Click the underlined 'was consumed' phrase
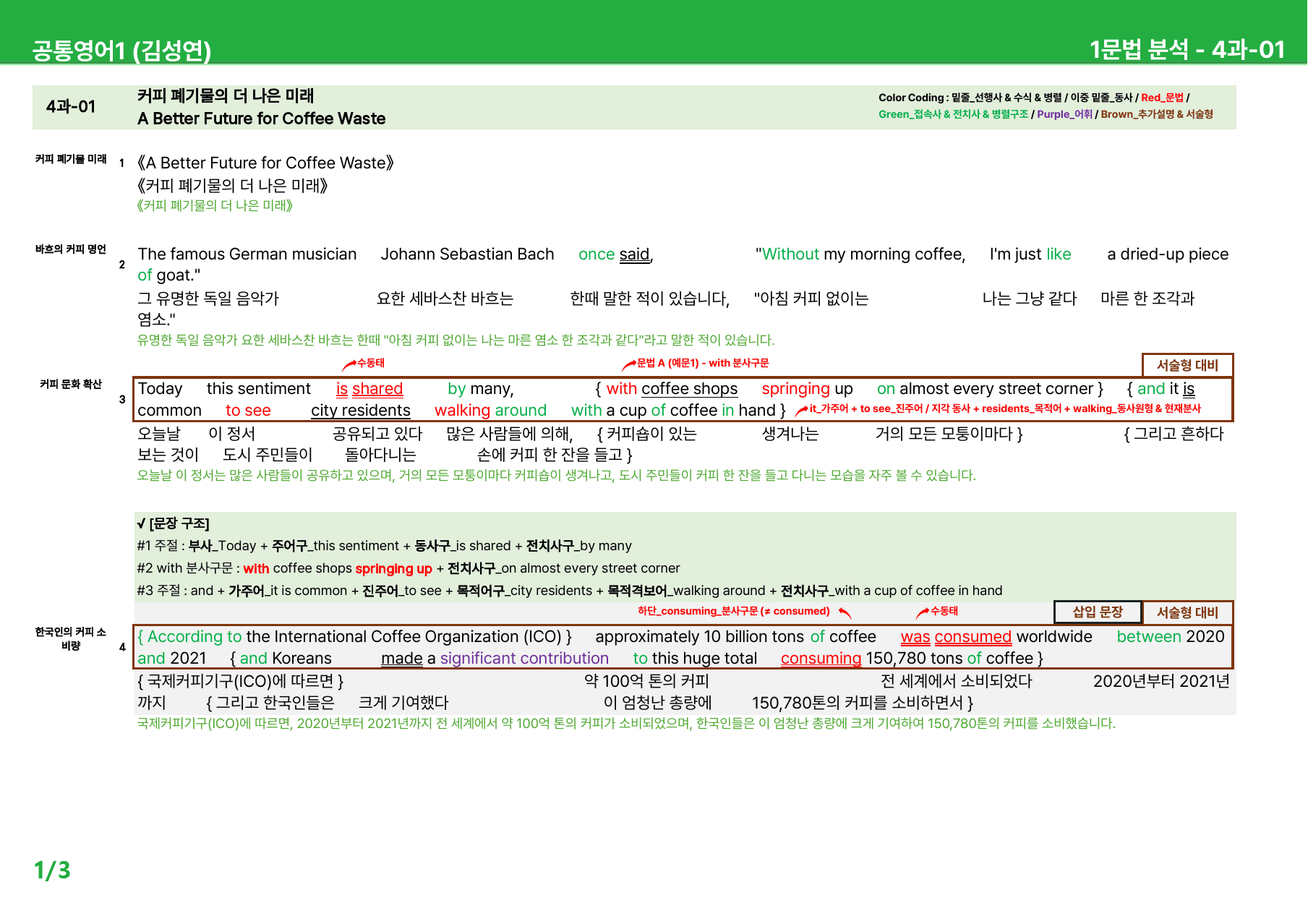The image size is (1308, 924). (956, 637)
